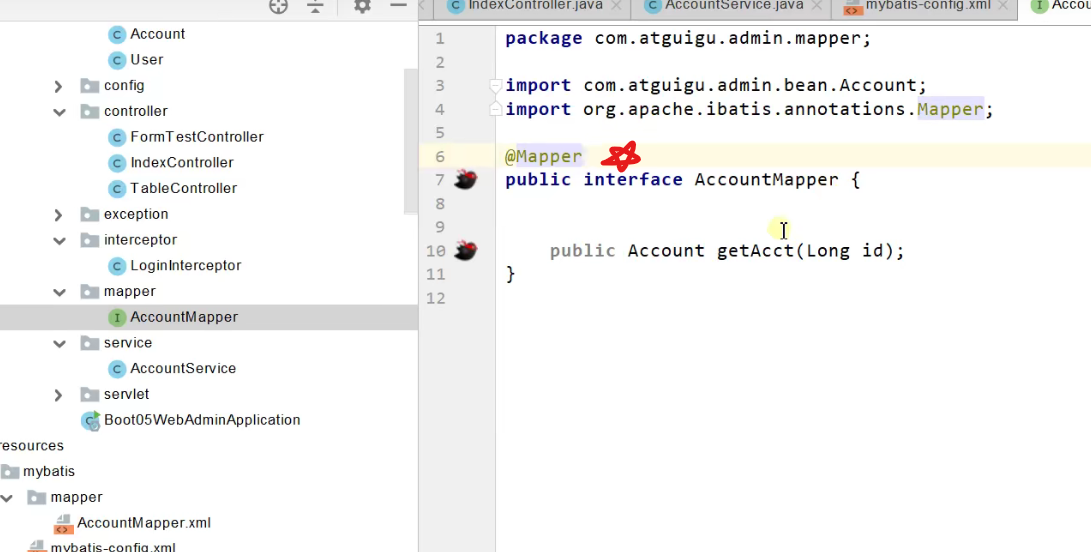Screen dimensions: 1091x552
Task: Switch to the AccountService.java tab
Action: coord(733,6)
